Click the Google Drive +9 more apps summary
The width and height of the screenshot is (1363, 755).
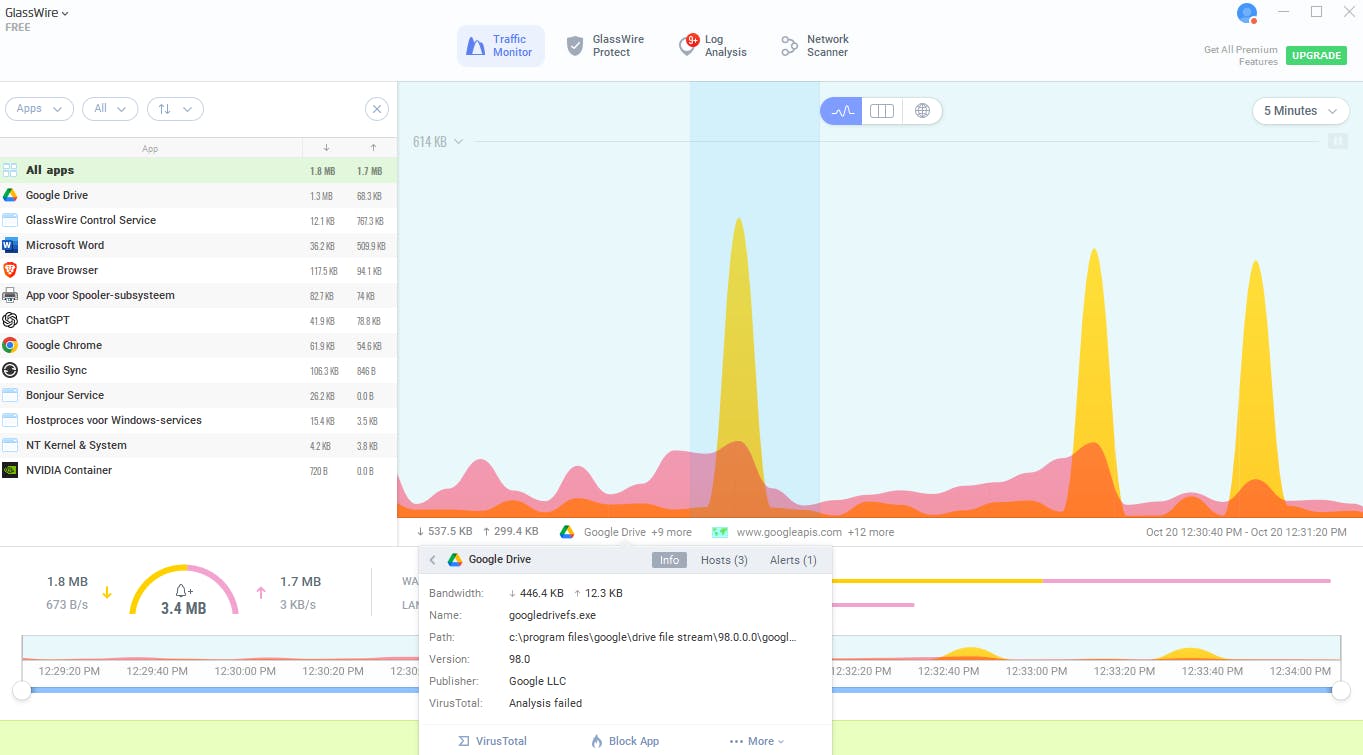(626, 532)
